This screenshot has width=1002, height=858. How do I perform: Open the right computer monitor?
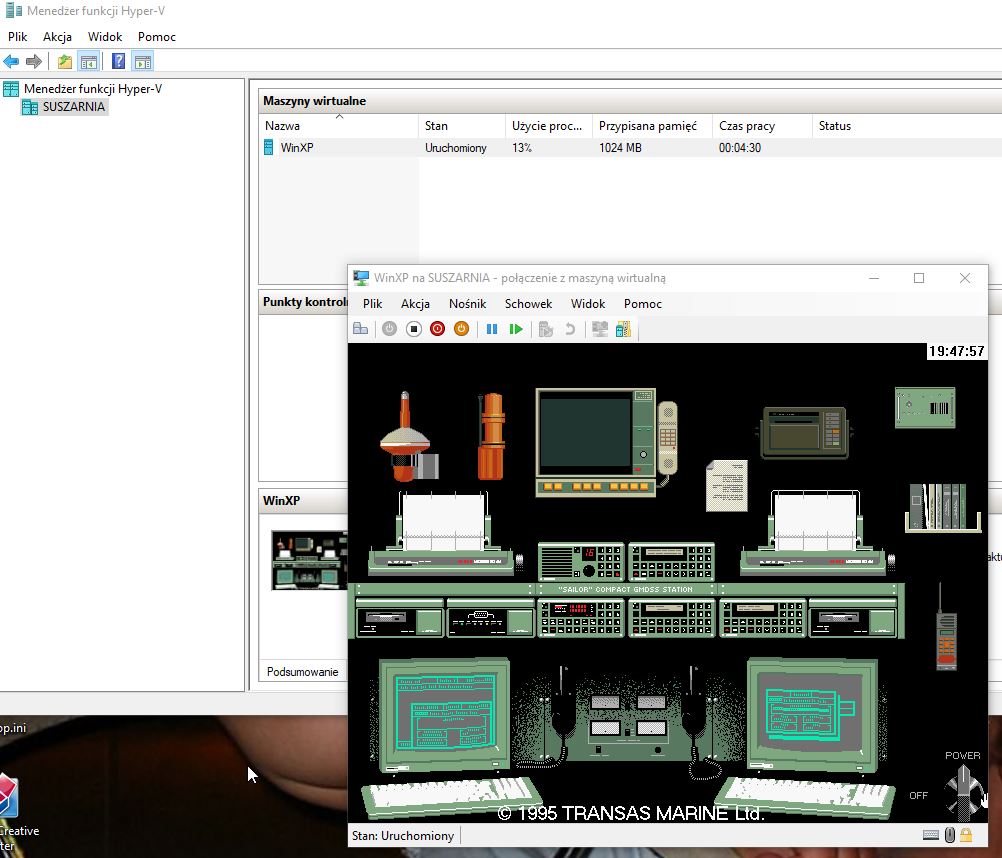812,715
